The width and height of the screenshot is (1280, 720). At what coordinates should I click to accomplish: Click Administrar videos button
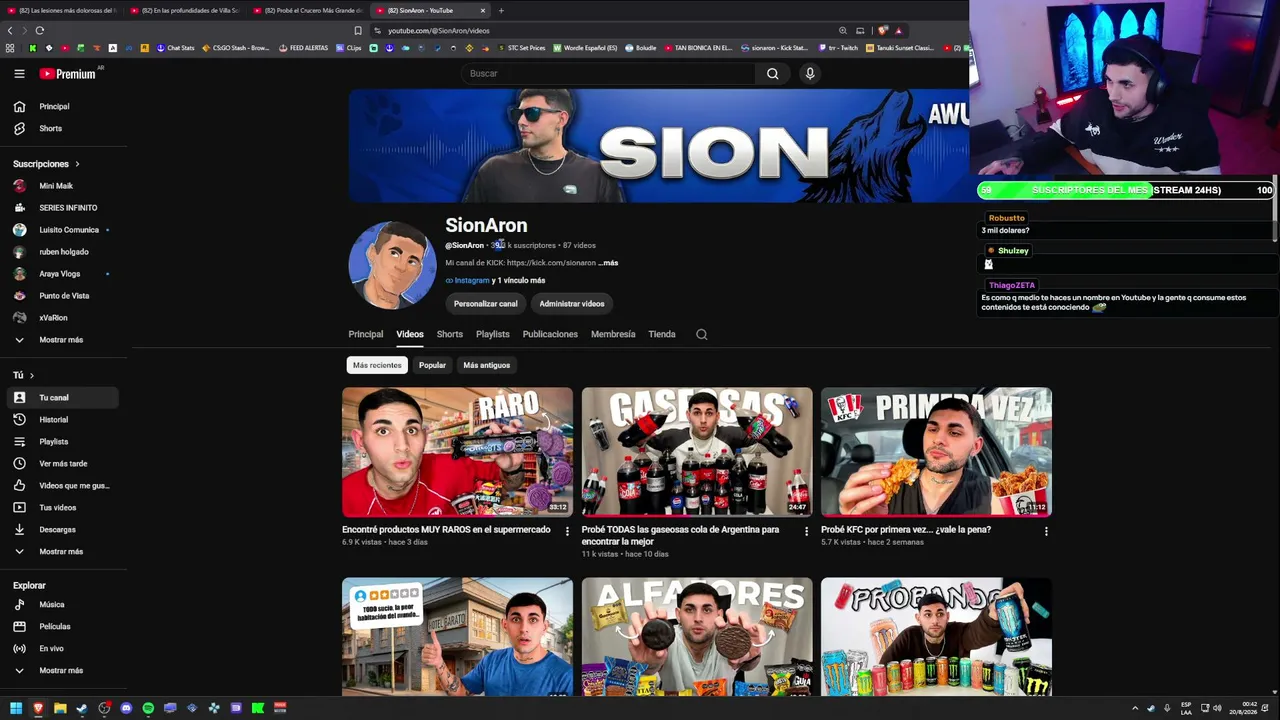pyautogui.click(x=572, y=304)
